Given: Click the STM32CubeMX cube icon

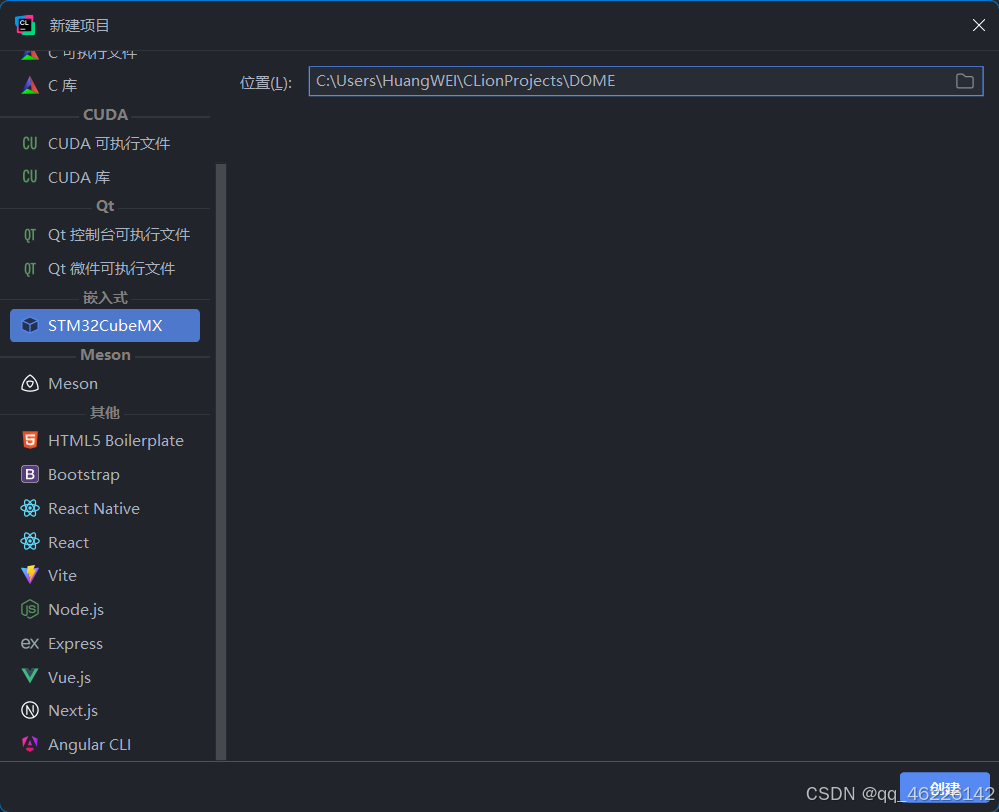Looking at the screenshot, I should coord(30,326).
